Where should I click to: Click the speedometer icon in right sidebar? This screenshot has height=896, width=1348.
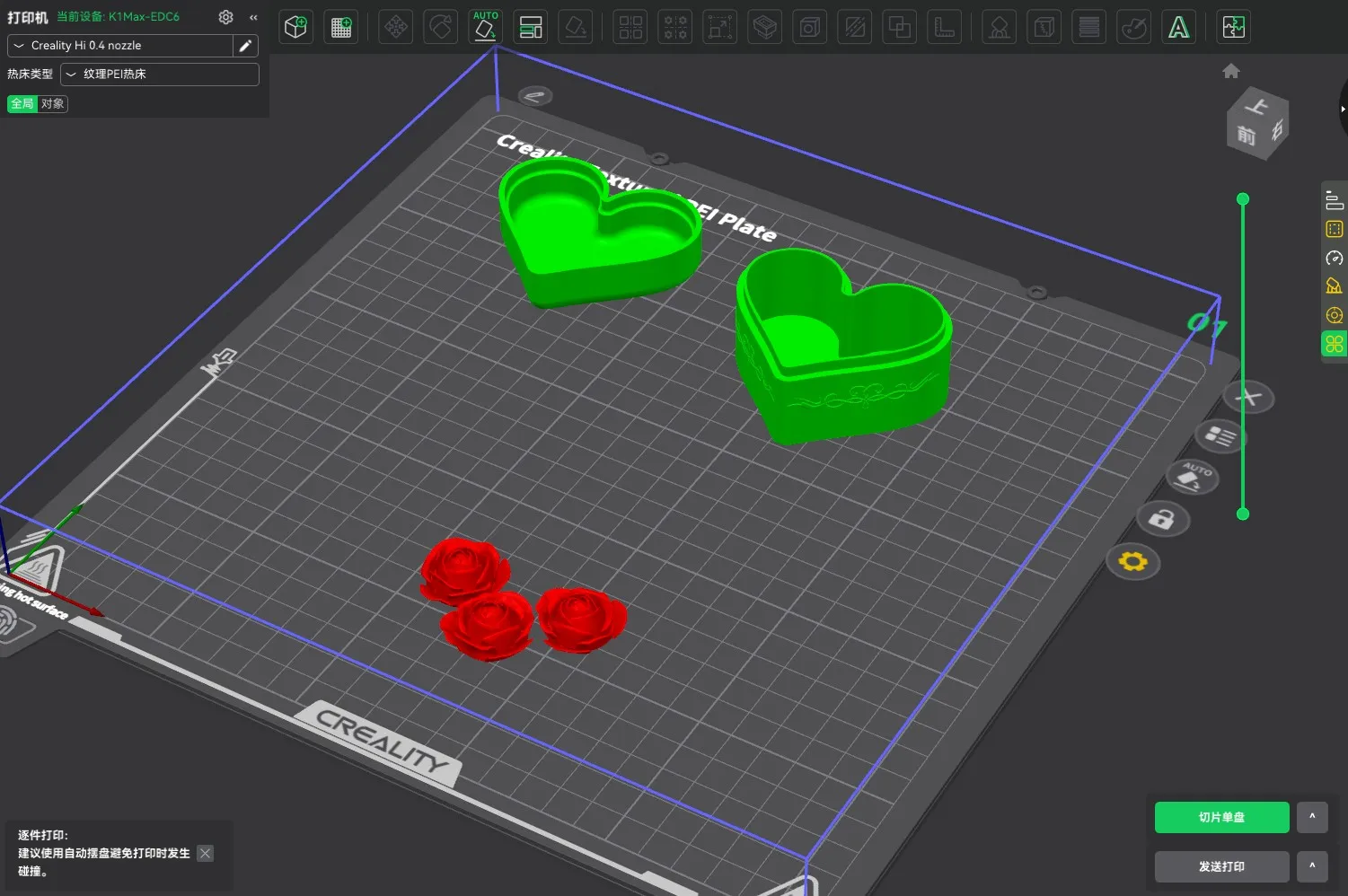pos(1335,258)
